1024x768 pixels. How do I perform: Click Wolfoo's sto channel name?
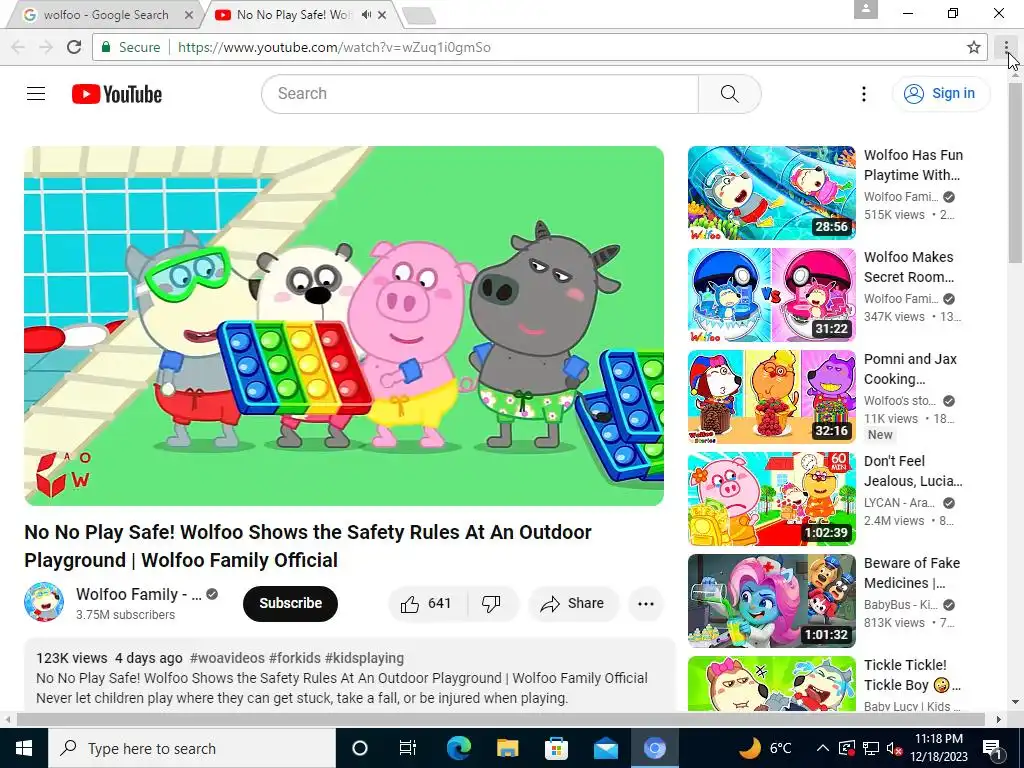coord(901,401)
